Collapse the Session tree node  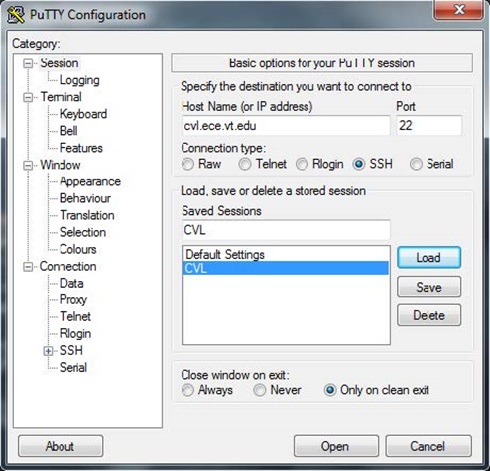point(28,63)
